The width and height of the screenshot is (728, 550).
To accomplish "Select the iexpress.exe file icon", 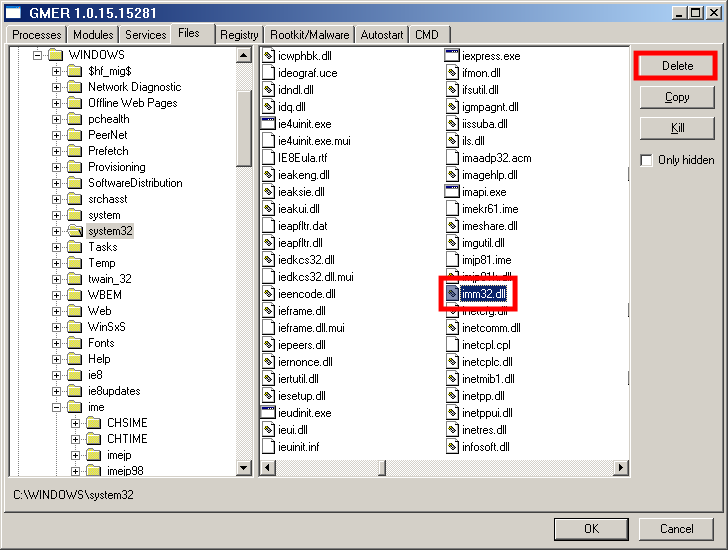I will [x=453, y=56].
